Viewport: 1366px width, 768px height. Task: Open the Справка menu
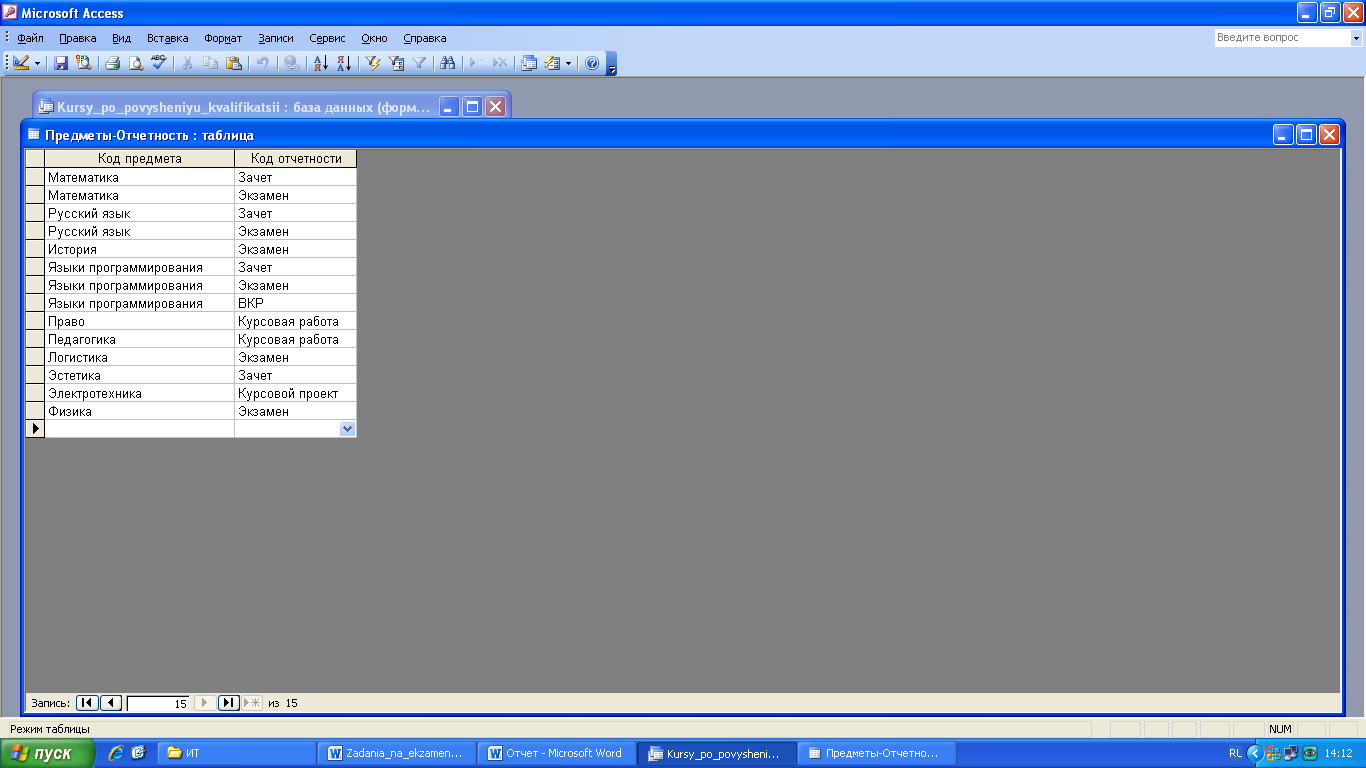[x=425, y=38]
